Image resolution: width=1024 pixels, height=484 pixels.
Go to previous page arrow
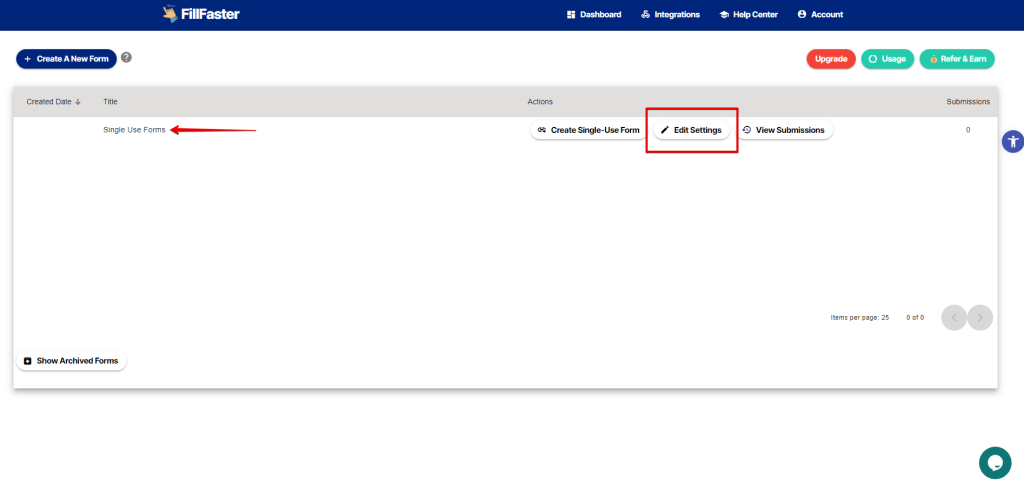[954, 317]
